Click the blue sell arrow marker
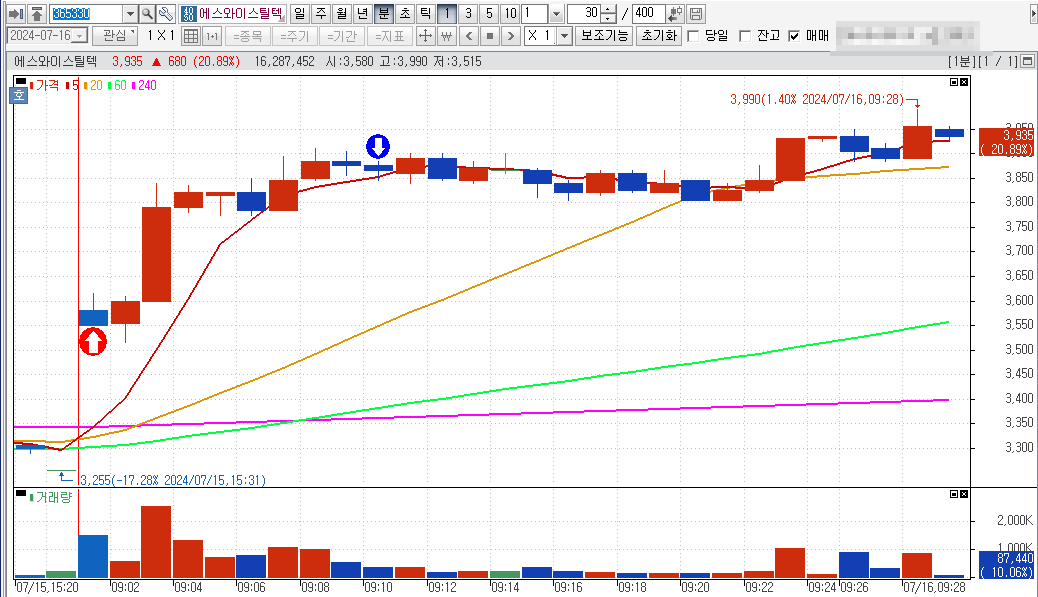The width and height of the screenshot is (1038, 597). [378, 146]
